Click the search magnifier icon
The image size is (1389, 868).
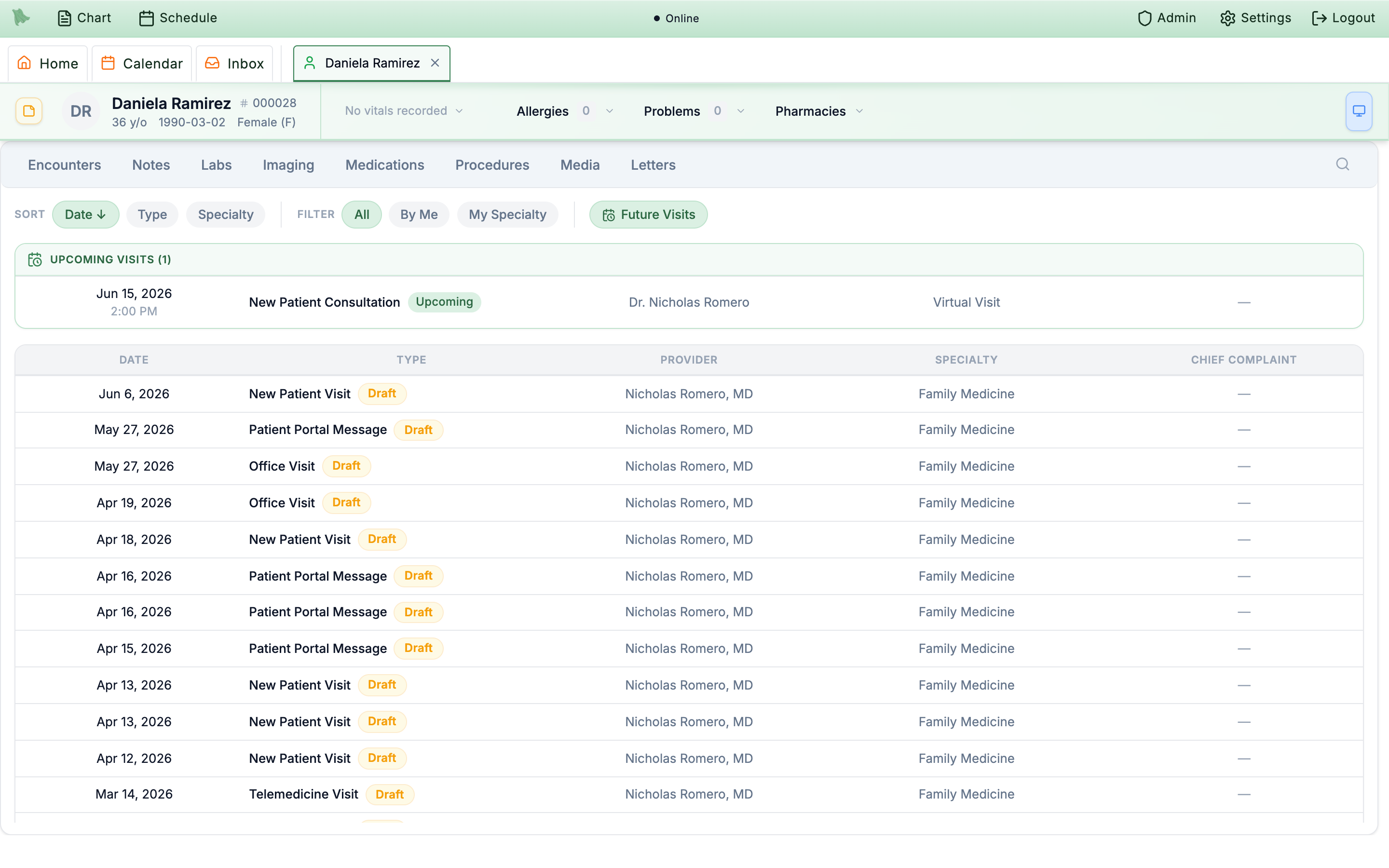[x=1343, y=164]
